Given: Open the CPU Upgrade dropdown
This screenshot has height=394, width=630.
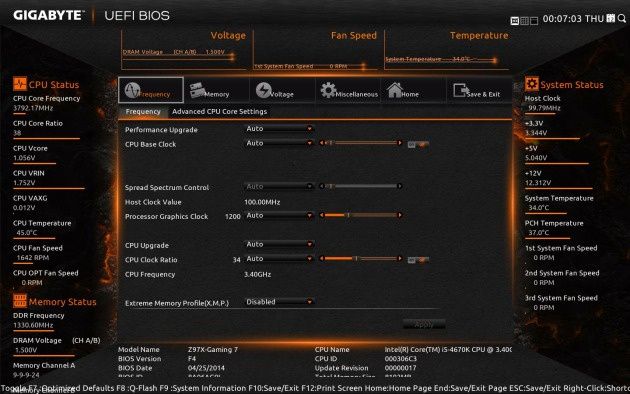Looking at the screenshot, I should tap(279, 244).
